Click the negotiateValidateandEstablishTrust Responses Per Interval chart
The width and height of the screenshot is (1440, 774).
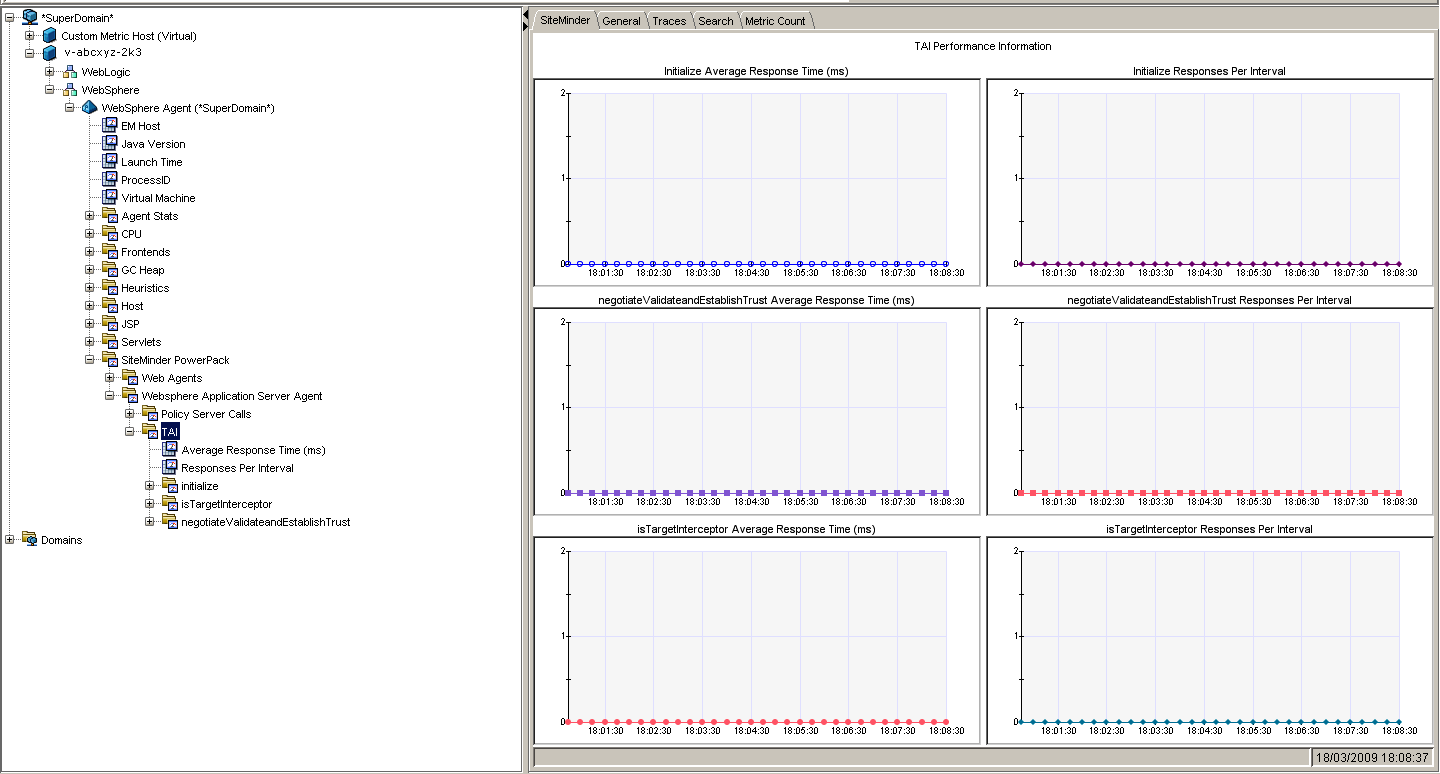coord(1209,412)
